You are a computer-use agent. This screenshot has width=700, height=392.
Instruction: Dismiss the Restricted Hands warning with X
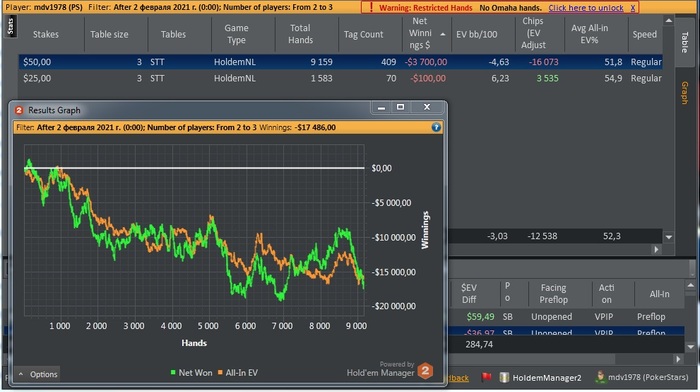[x=633, y=8]
